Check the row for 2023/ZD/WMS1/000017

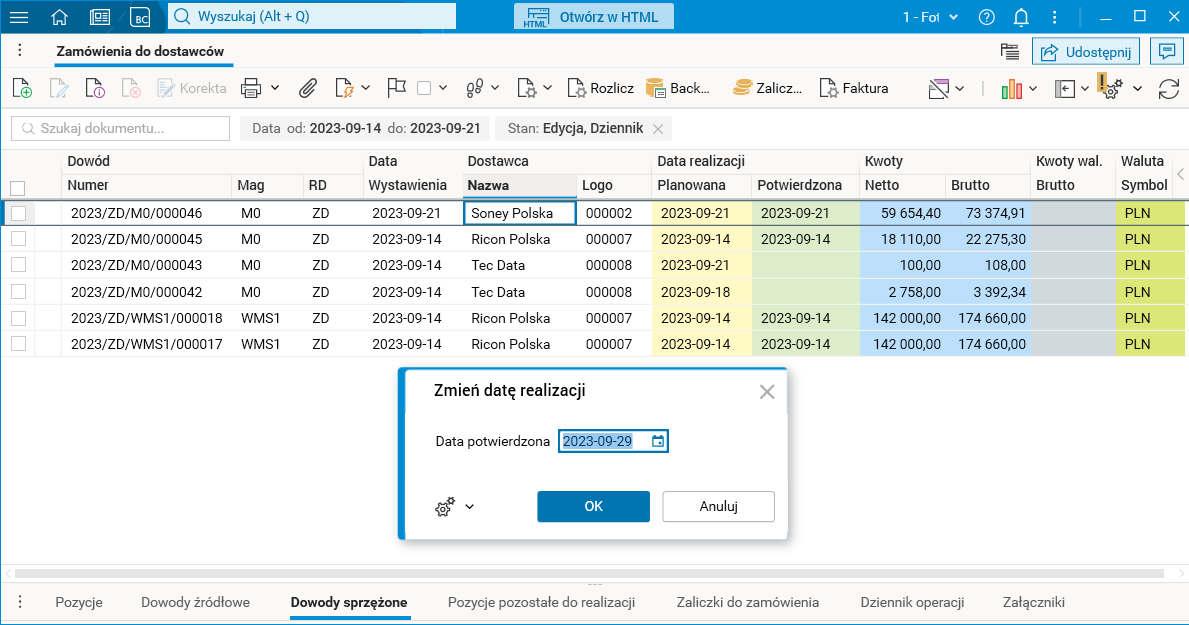pyautogui.click(x=19, y=344)
